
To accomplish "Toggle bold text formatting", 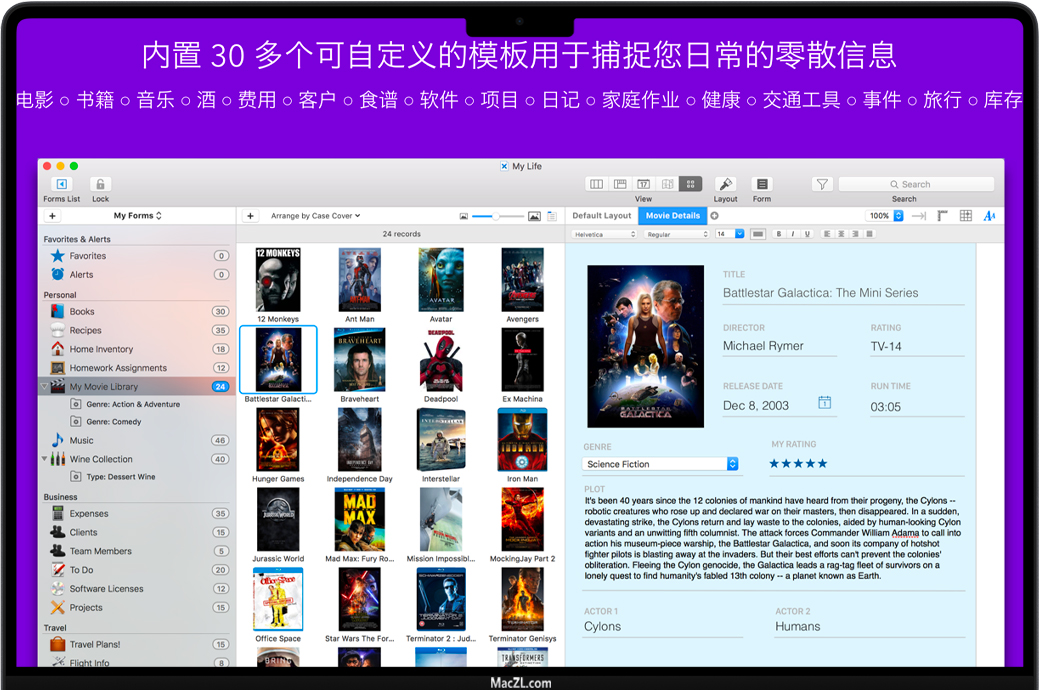I will point(778,234).
